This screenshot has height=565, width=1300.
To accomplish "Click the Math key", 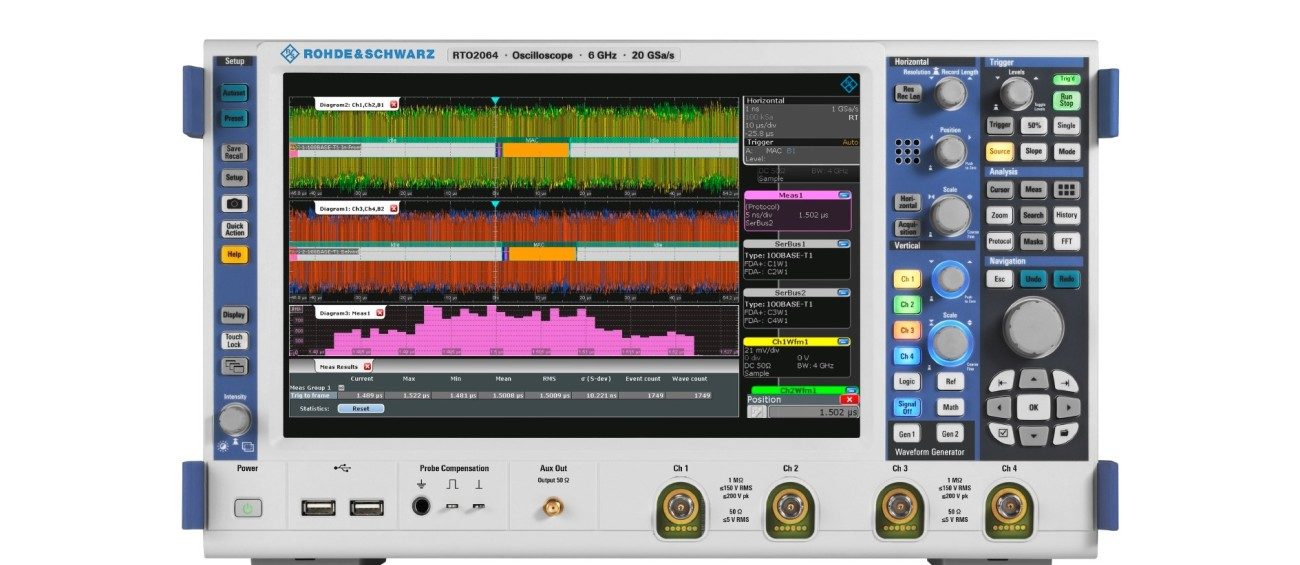I will coord(950,407).
